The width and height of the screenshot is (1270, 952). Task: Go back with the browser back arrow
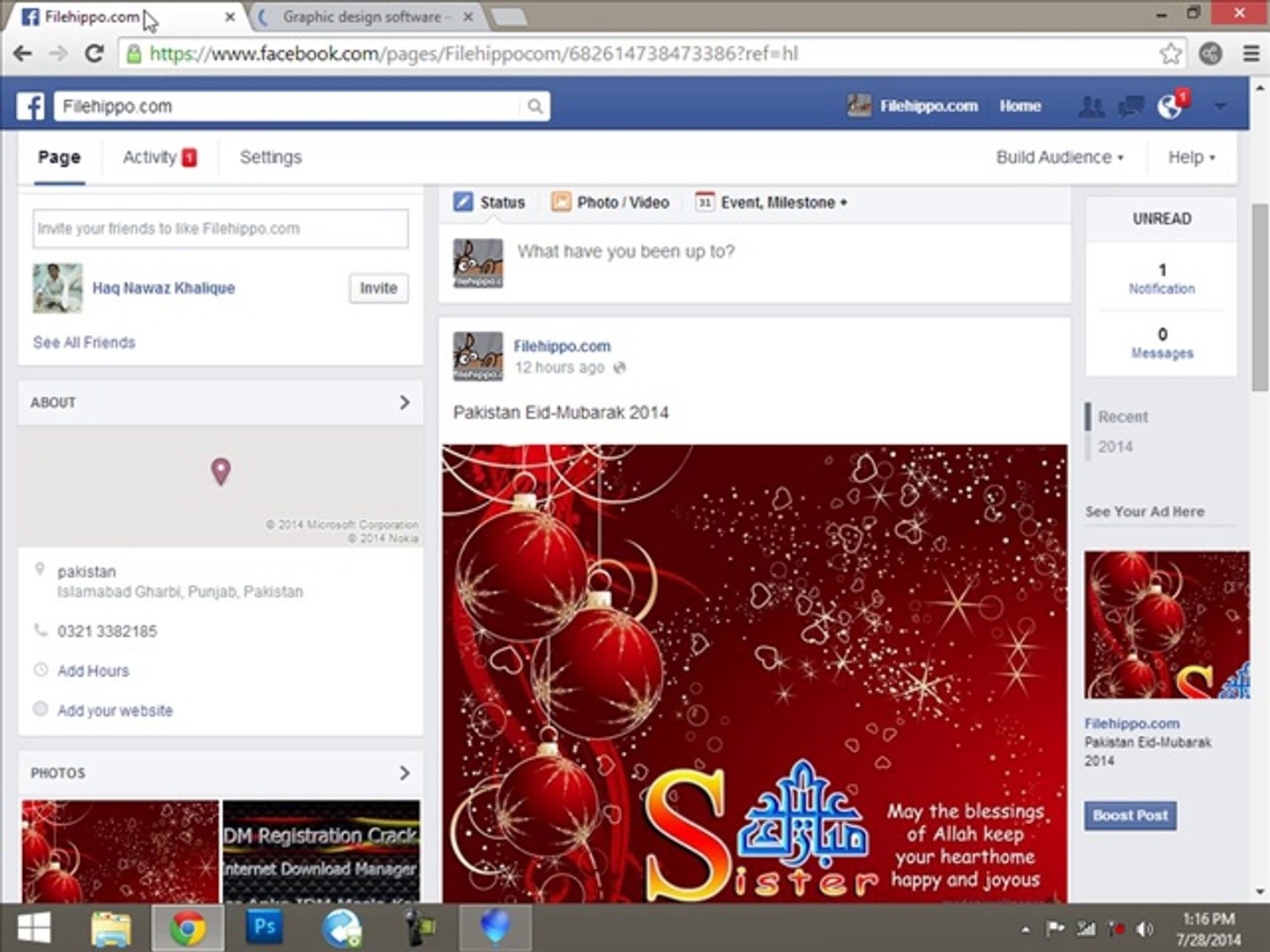pyautogui.click(x=23, y=54)
